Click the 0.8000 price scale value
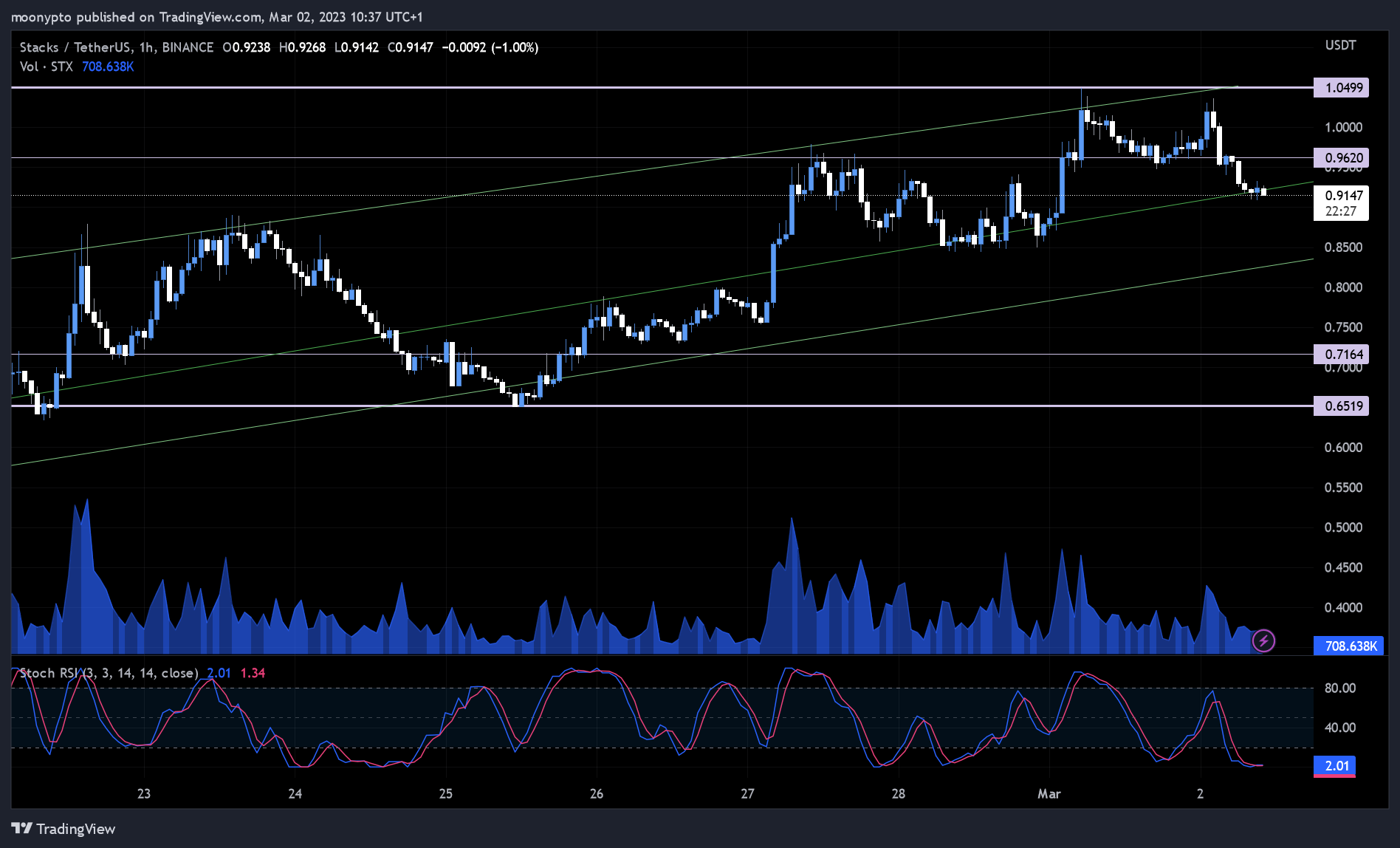 coord(1343,287)
